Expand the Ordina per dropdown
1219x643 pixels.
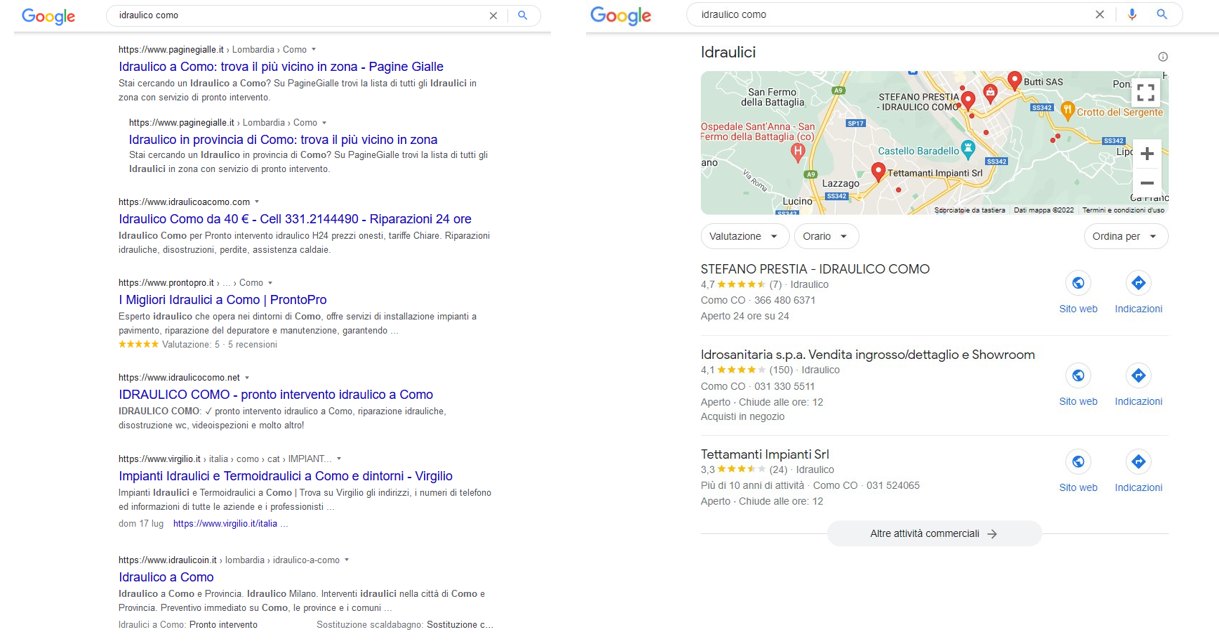(x=1125, y=237)
